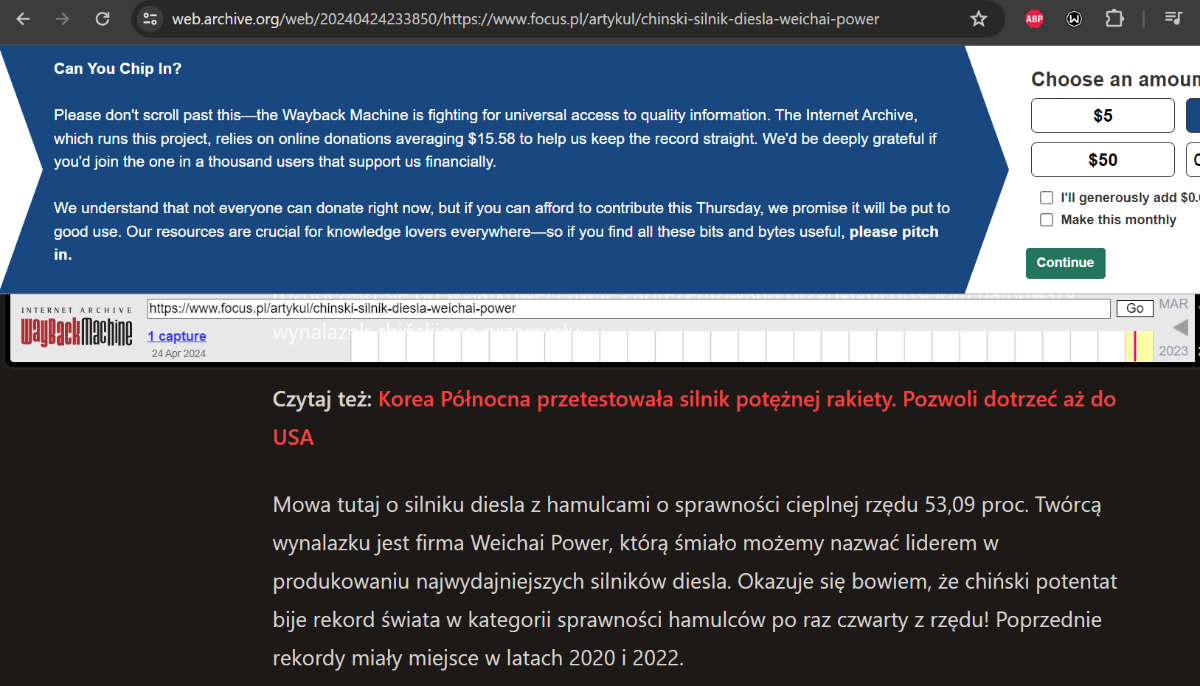The image size is (1200, 686).
Task: Open the Extensions puzzle menu
Action: (x=1114, y=19)
